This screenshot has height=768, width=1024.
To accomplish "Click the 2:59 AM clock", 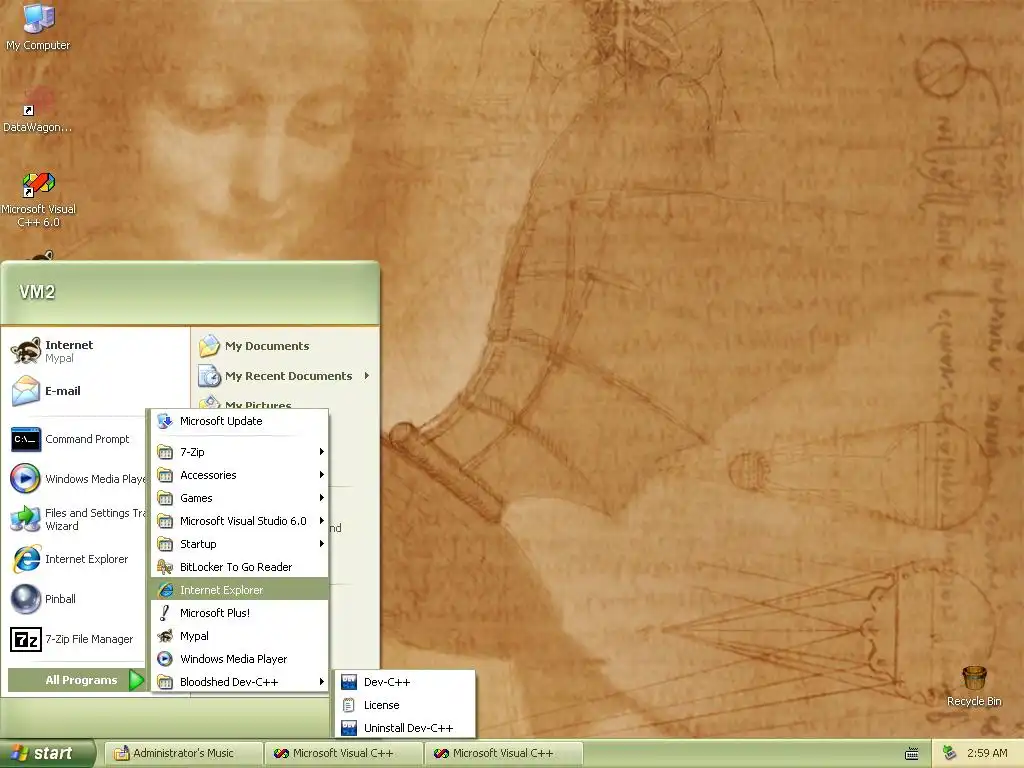I will (x=987, y=753).
